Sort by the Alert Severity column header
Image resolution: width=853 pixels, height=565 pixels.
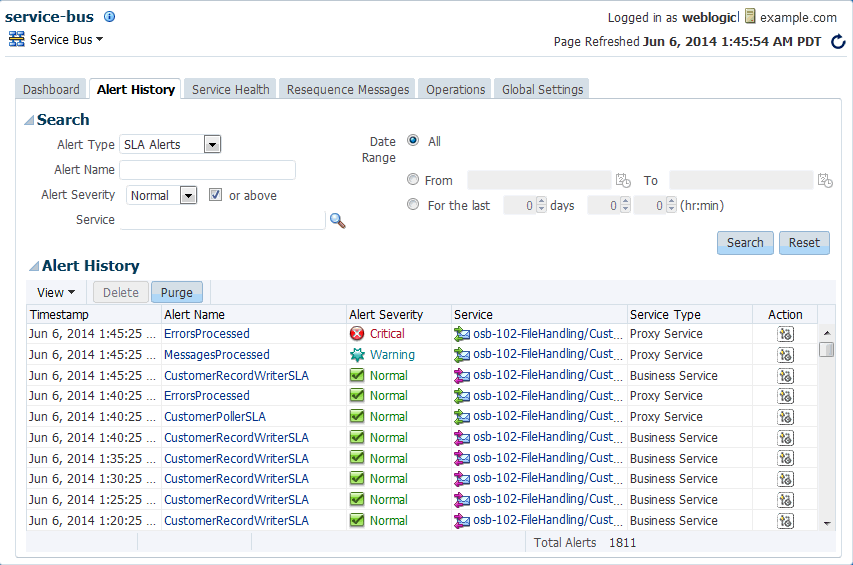point(399,314)
